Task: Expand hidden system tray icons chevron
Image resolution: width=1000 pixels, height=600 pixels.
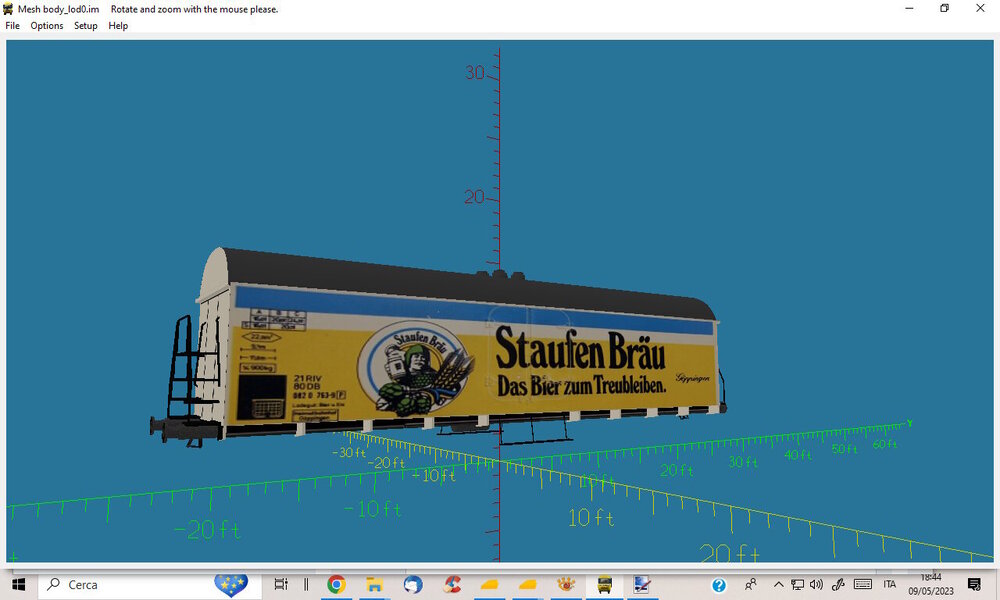Action: click(778, 584)
